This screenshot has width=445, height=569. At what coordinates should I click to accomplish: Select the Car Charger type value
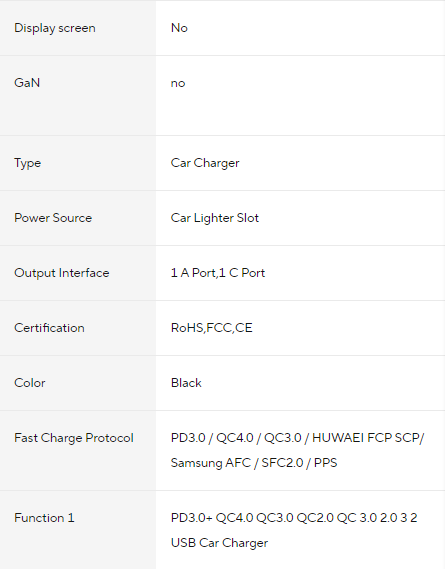tap(205, 163)
